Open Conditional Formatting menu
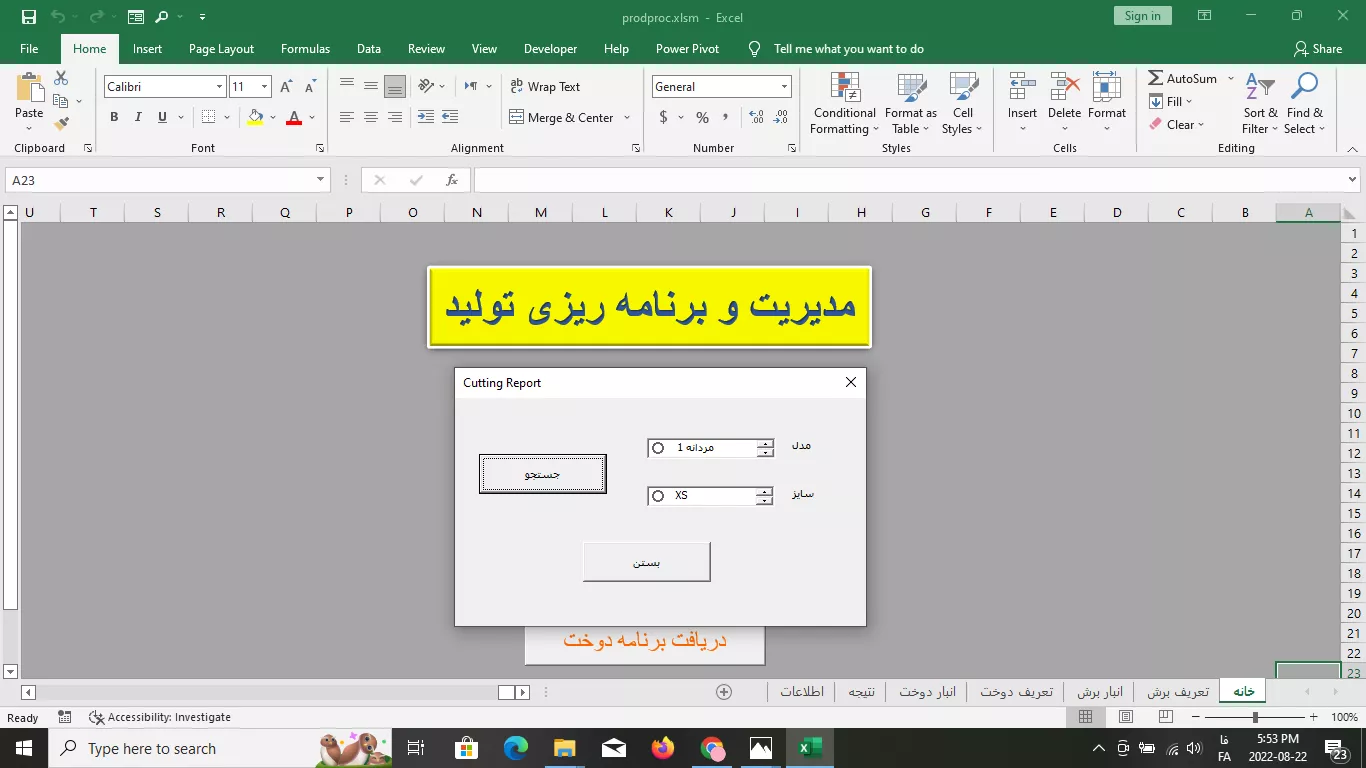This screenshot has width=1366, height=768. pyautogui.click(x=845, y=104)
